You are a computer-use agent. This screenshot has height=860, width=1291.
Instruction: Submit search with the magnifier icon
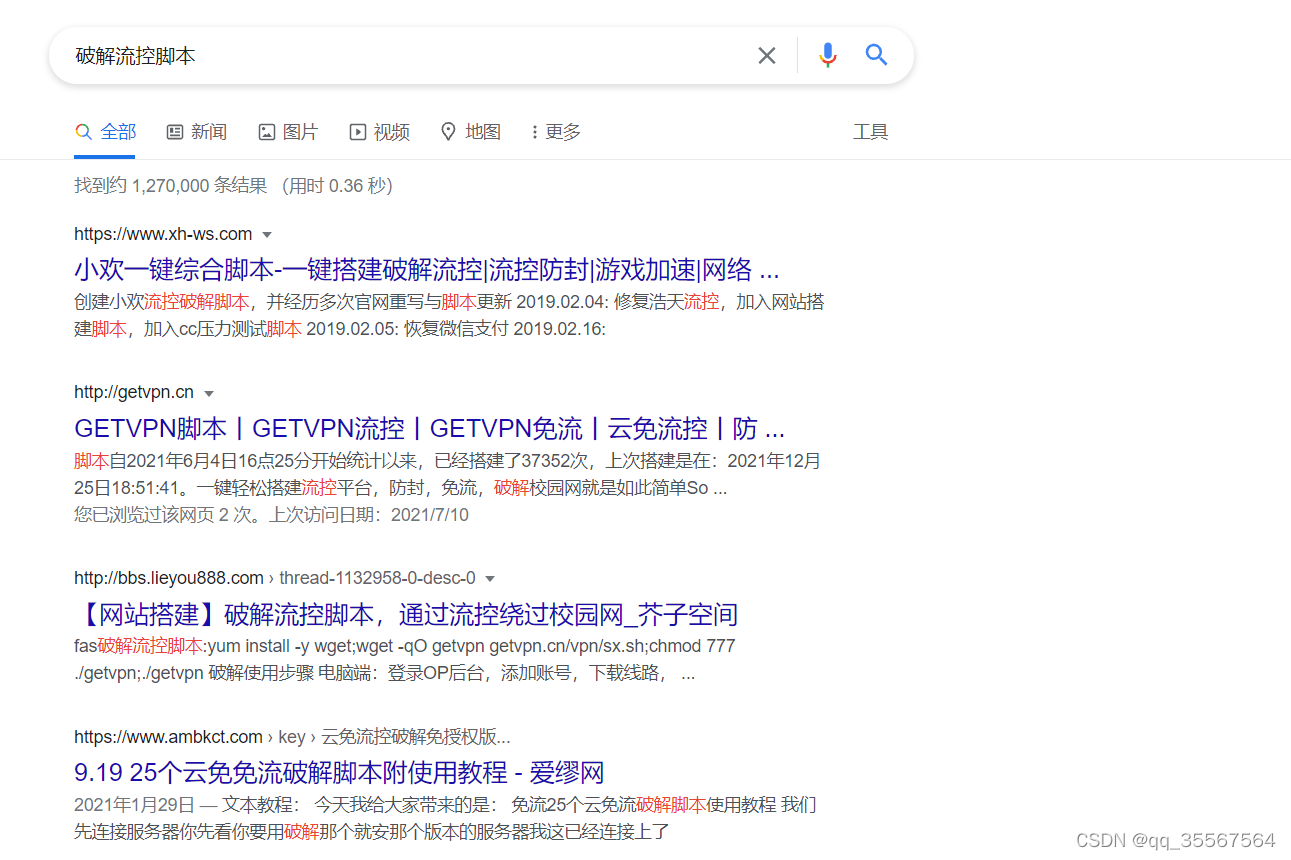(x=877, y=55)
